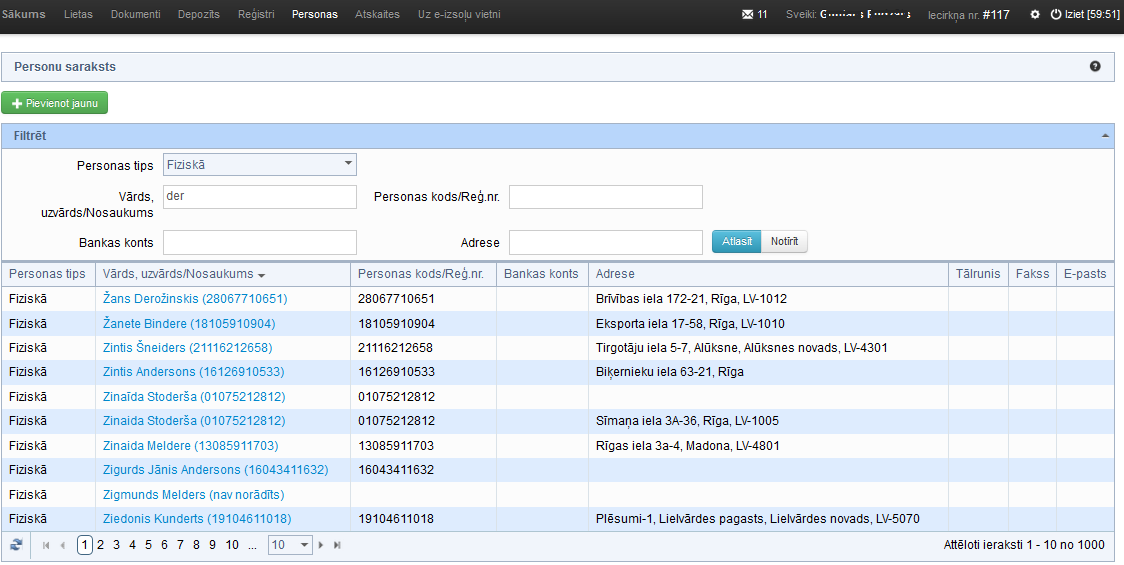Viewport: 1124px width, 565px height.
Task: Open the Reģistri menu item
Action: (256, 14)
